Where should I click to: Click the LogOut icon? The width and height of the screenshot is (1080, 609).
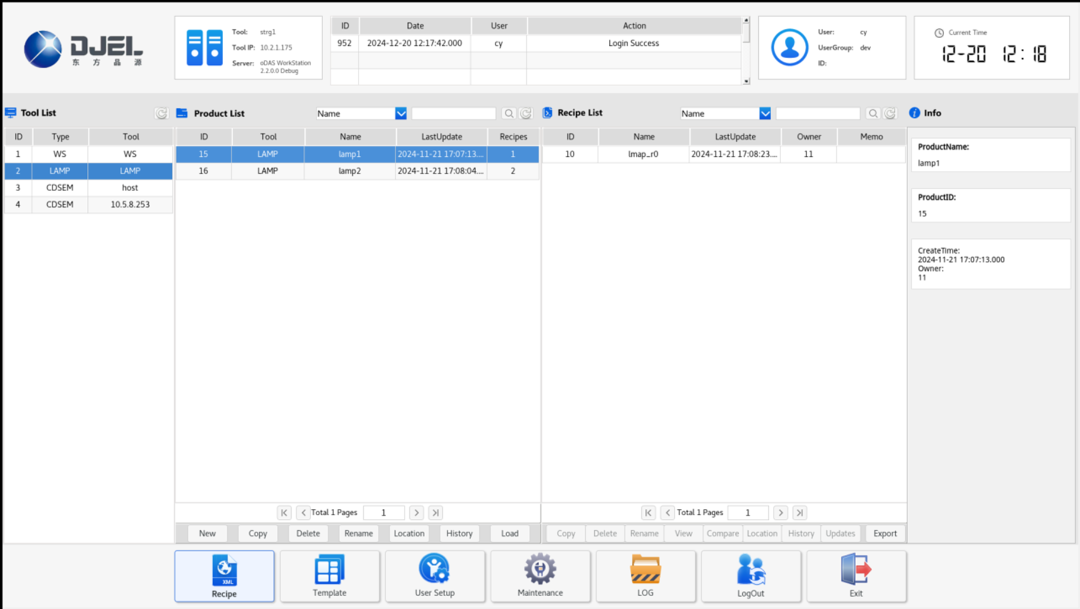click(x=750, y=576)
